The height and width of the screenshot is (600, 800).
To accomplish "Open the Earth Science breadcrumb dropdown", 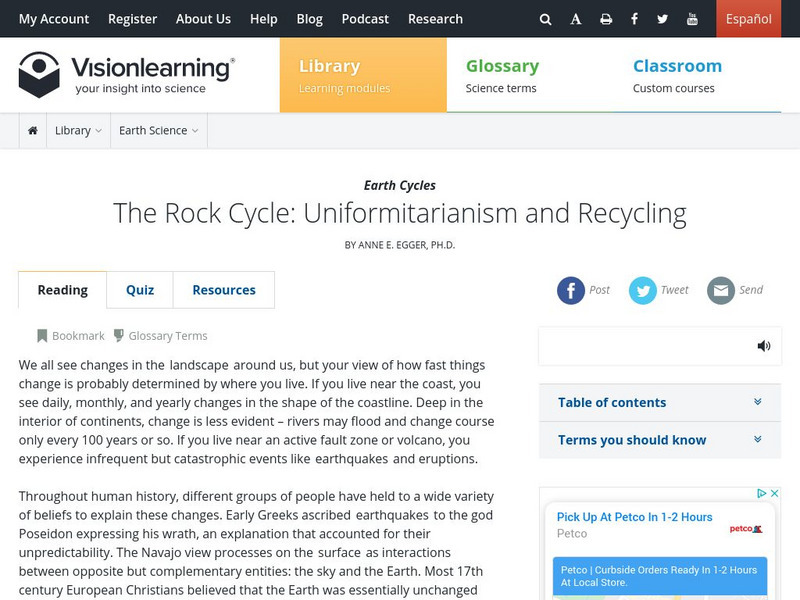I will point(158,131).
